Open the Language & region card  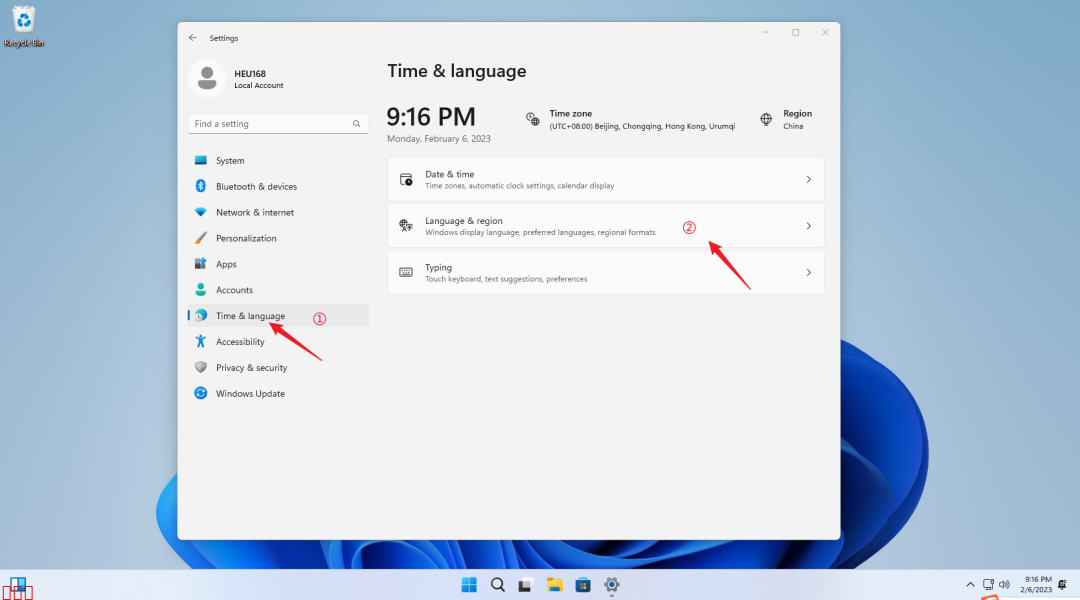coord(605,226)
